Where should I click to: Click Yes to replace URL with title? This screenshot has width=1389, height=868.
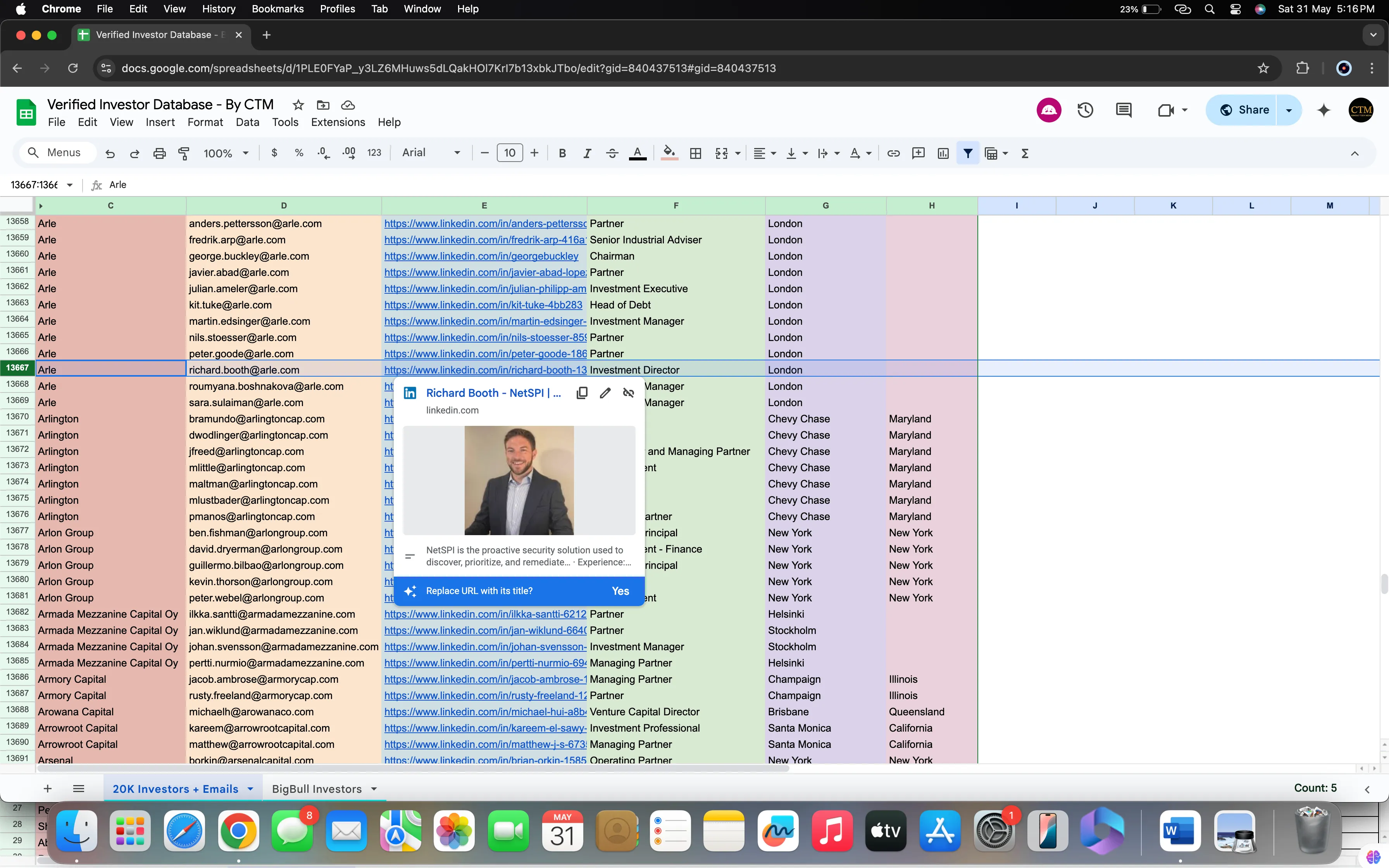click(x=620, y=591)
